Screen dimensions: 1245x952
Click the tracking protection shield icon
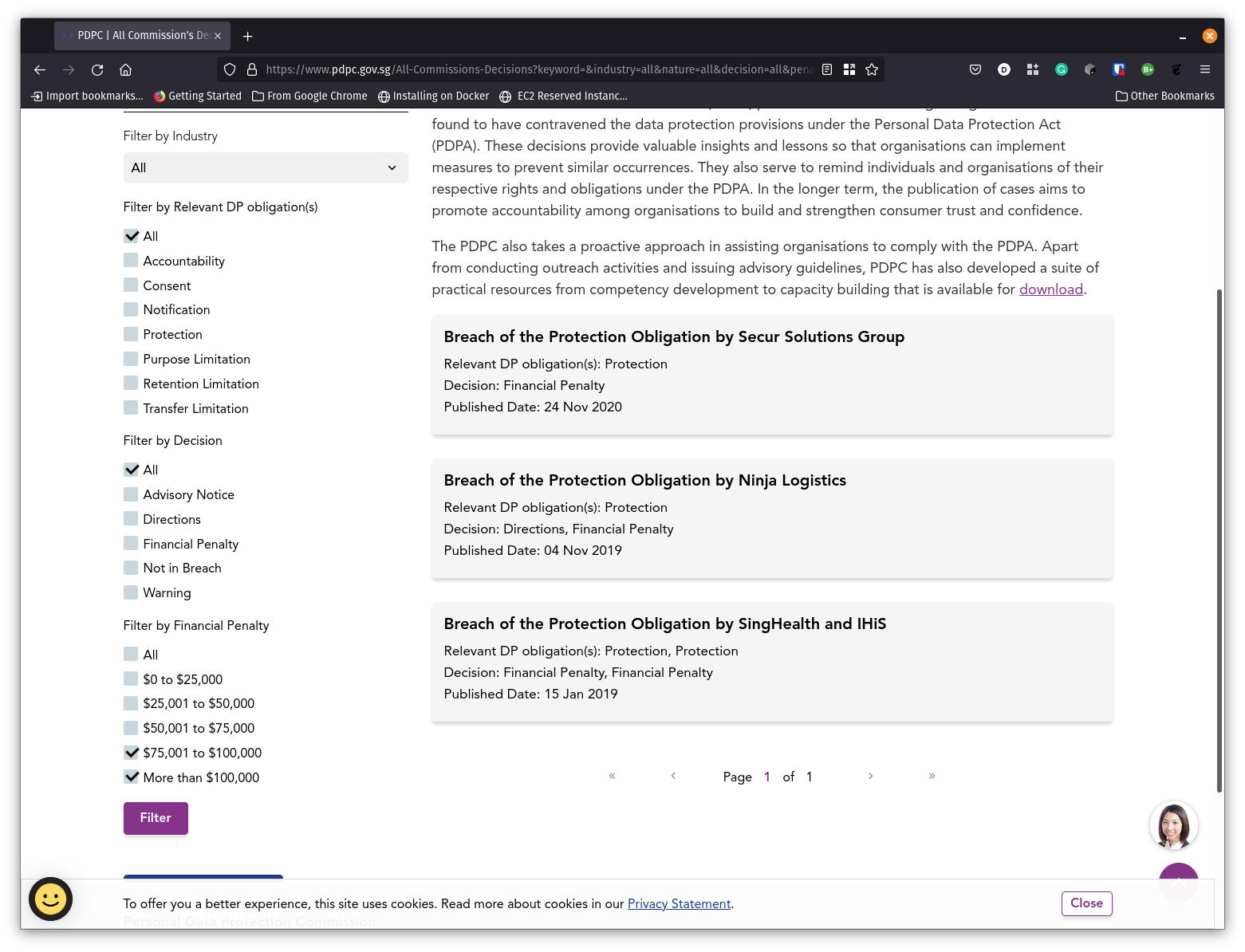(230, 69)
